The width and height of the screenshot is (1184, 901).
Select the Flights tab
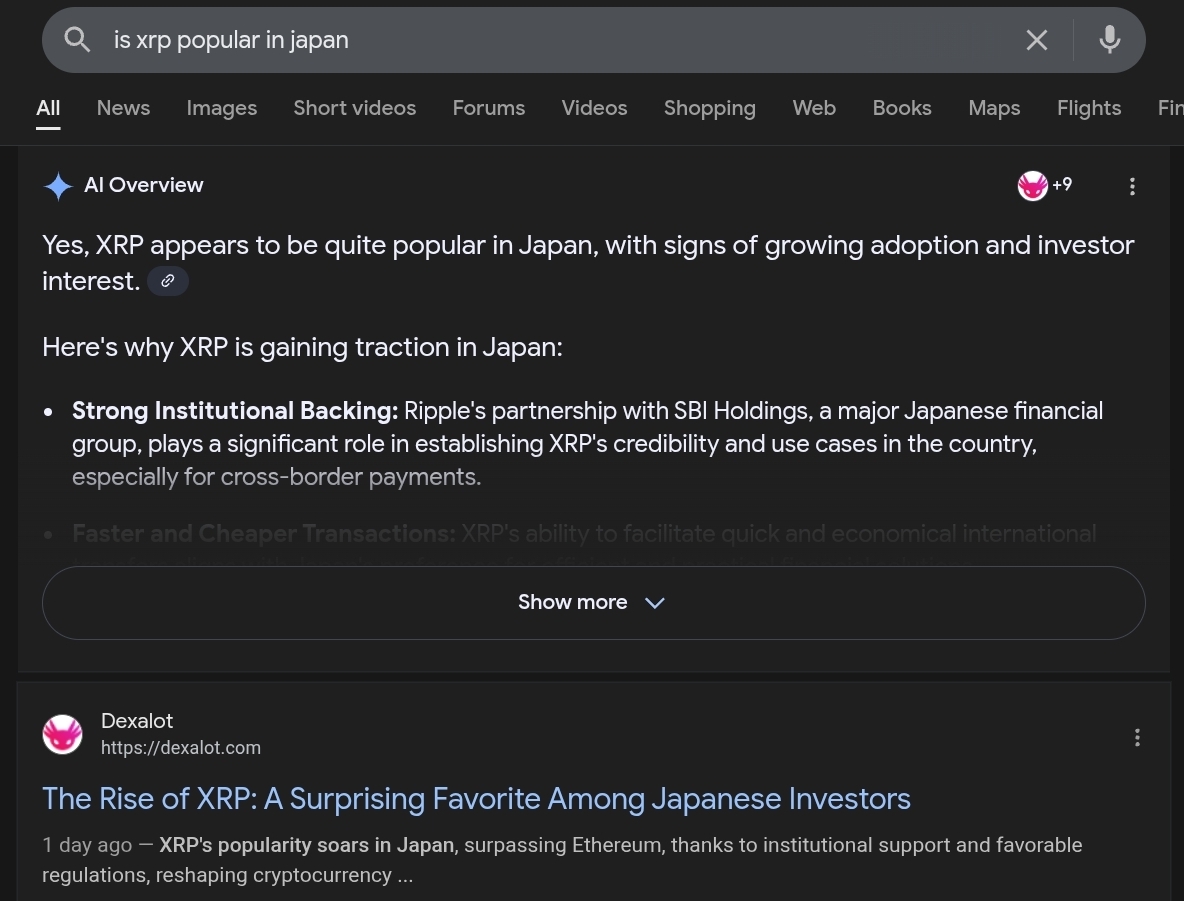click(1088, 108)
